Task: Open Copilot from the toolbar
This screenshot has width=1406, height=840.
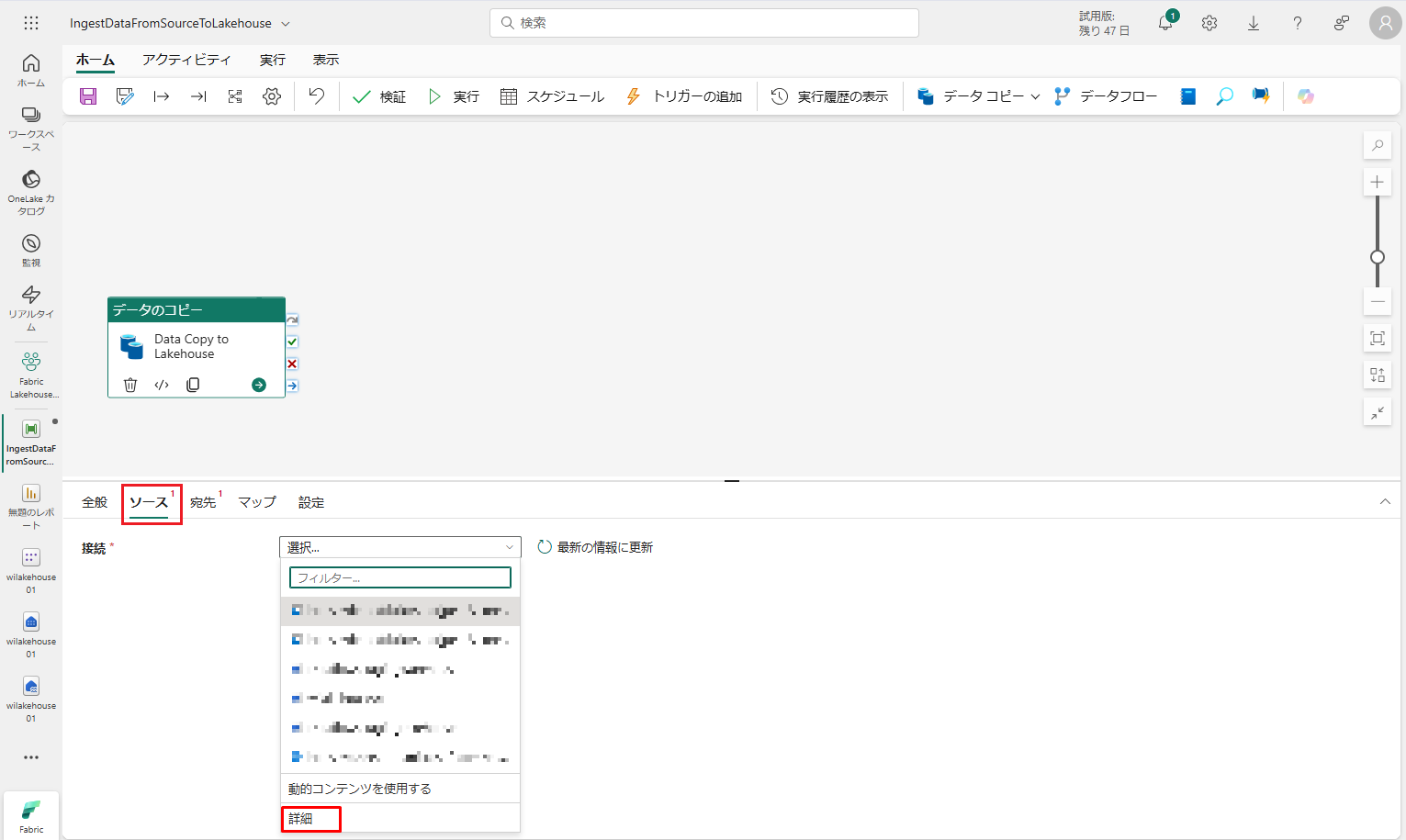Action: coord(1306,96)
